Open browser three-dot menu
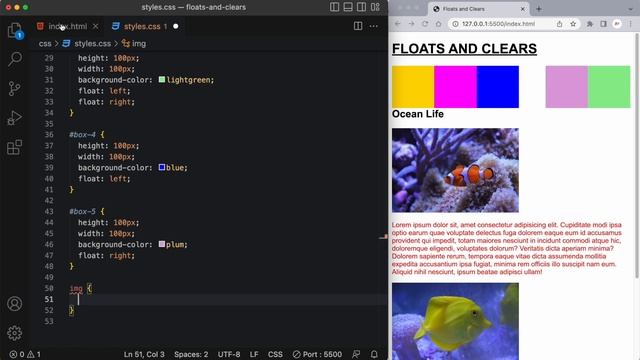Image resolution: width=640 pixels, height=360 pixels. click(631, 24)
